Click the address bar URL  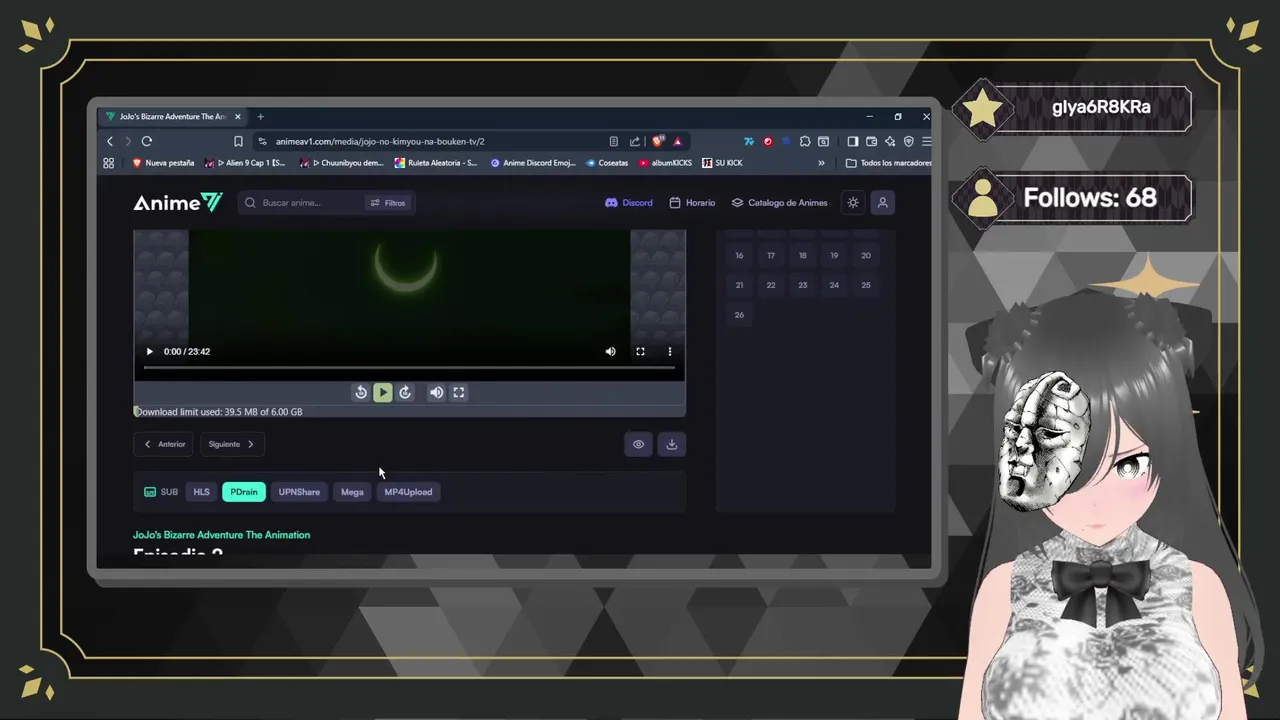click(x=380, y=141)
